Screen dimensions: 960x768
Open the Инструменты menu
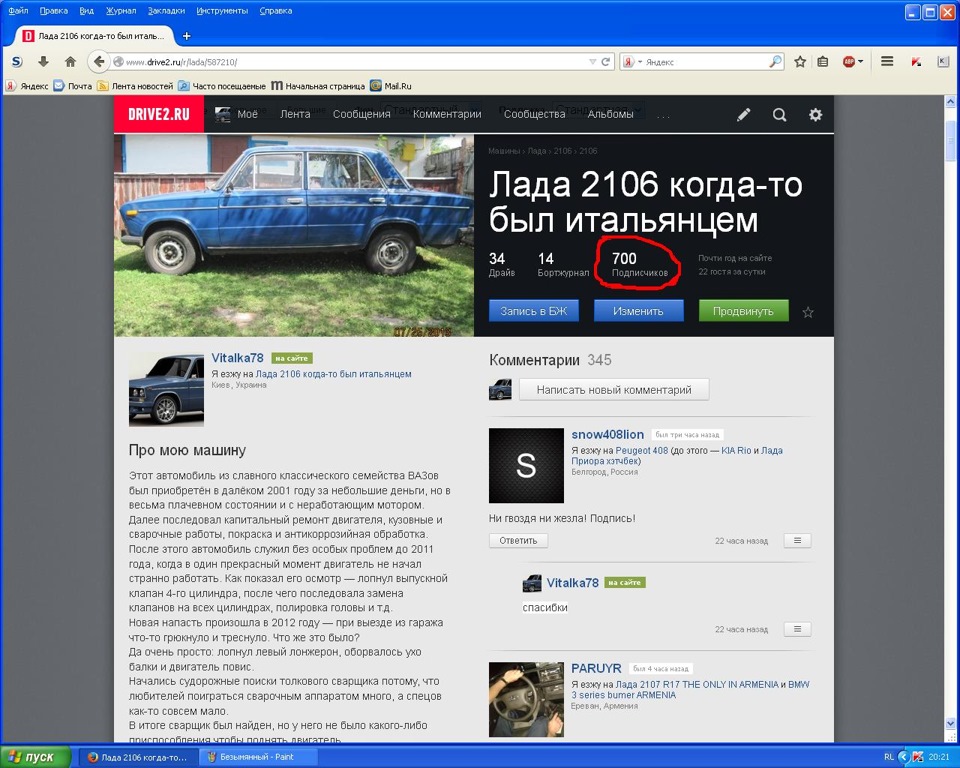coord(222,11)
